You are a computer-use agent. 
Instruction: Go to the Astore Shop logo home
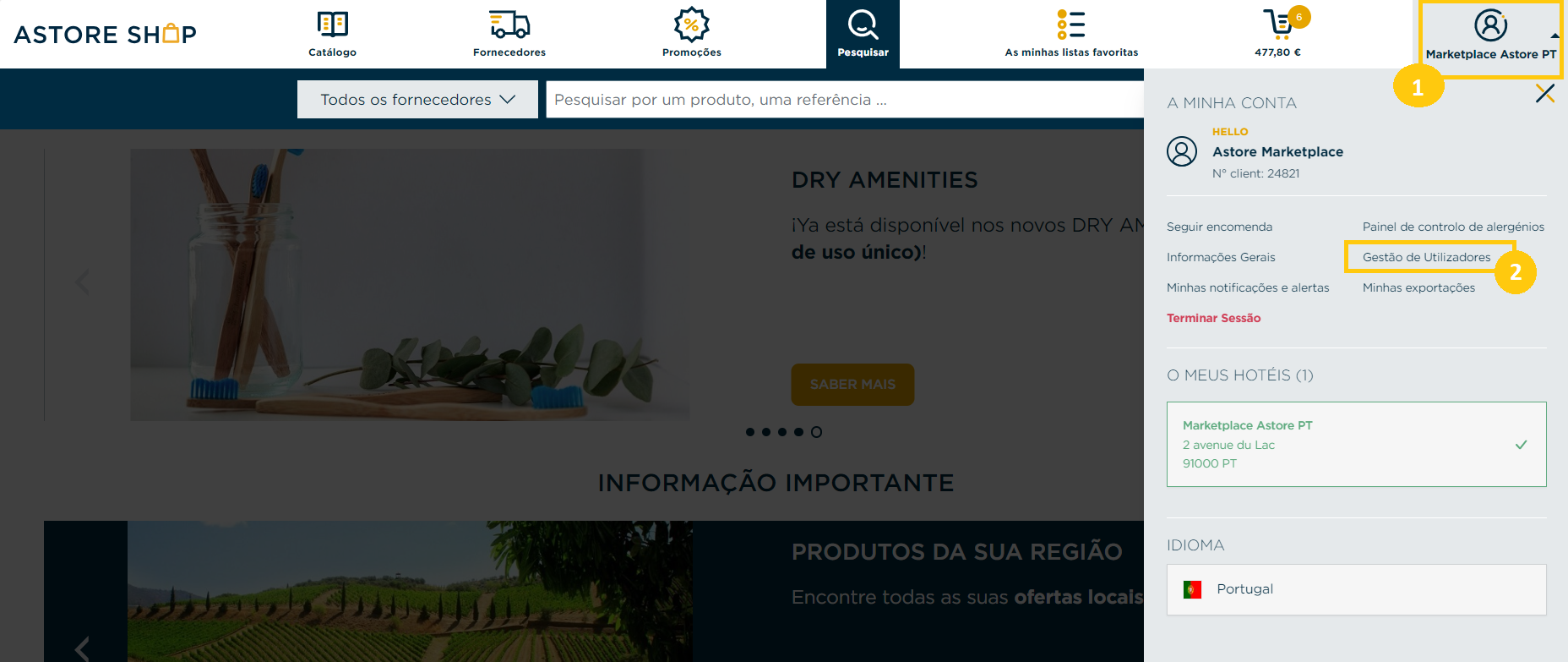(106, 34)
